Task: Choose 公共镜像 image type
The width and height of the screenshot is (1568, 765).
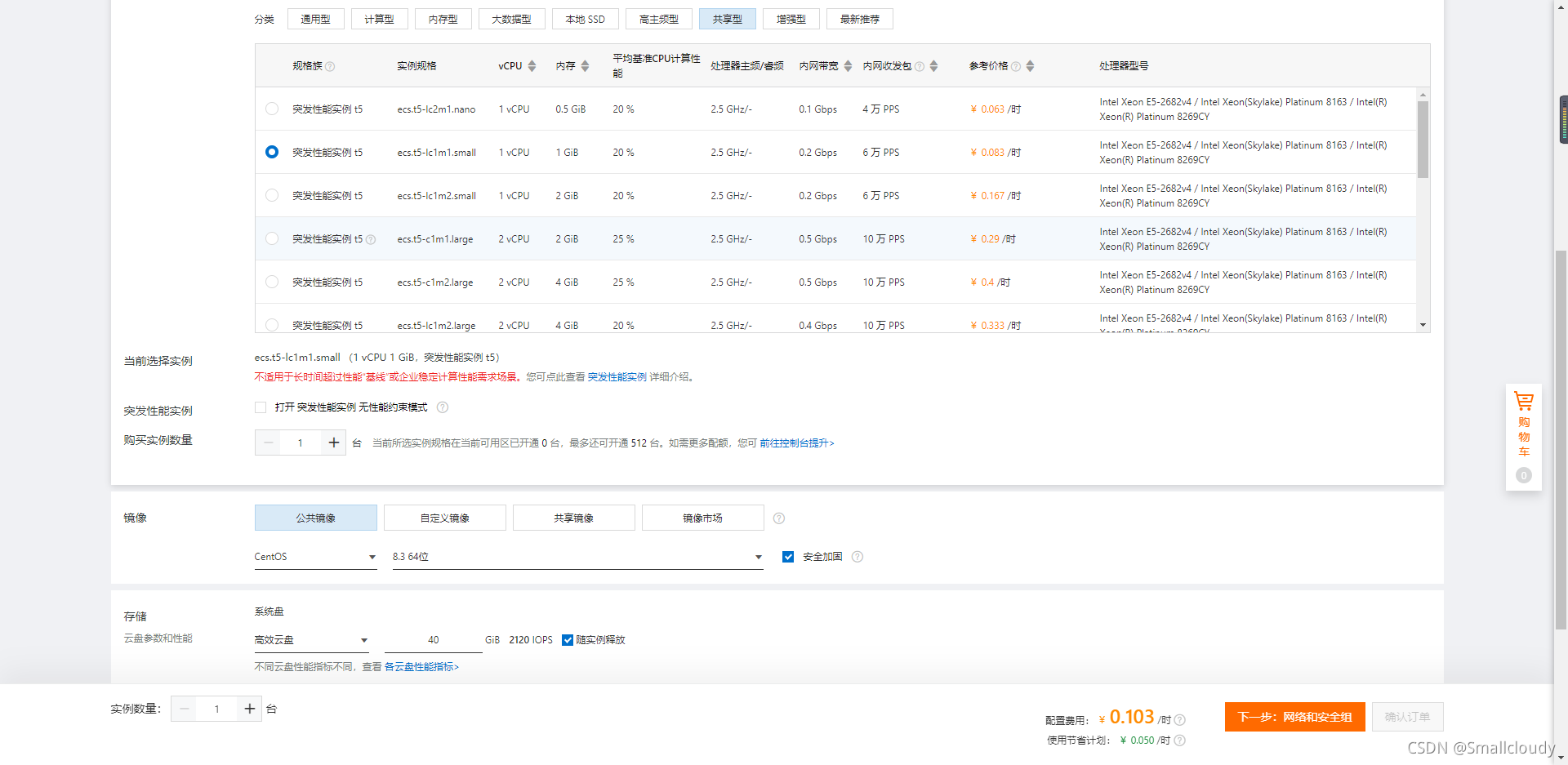Action: (315, 518)
